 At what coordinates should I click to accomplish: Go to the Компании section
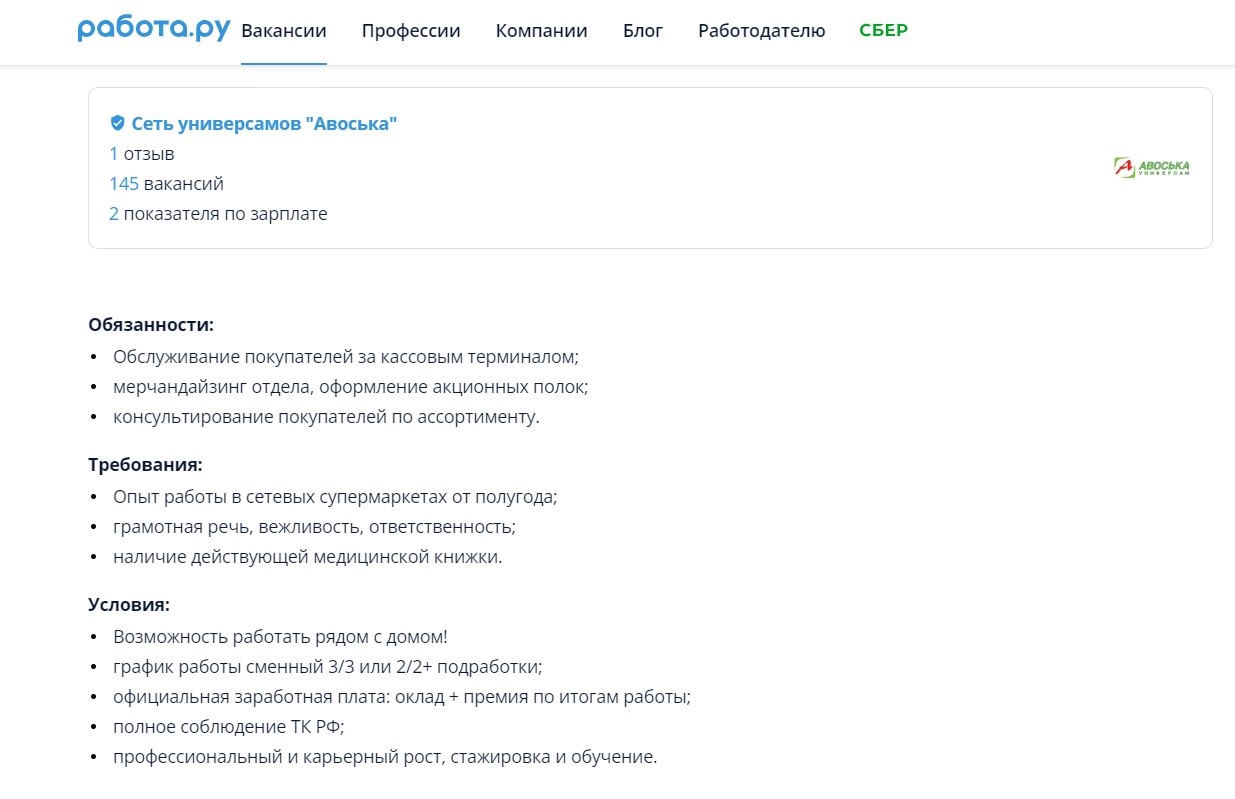point(541,30)
